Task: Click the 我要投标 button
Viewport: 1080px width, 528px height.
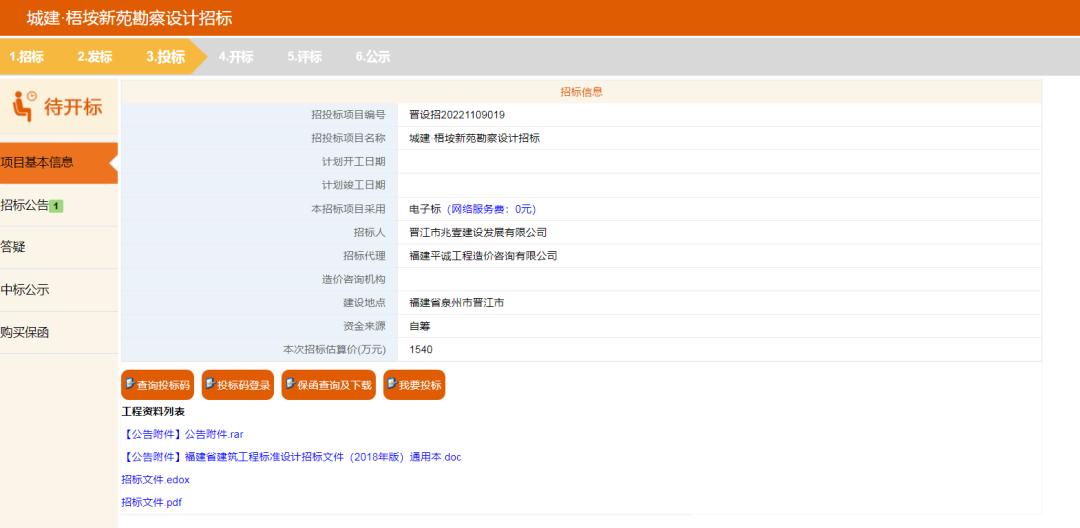Action: click(x=414, y=385)
